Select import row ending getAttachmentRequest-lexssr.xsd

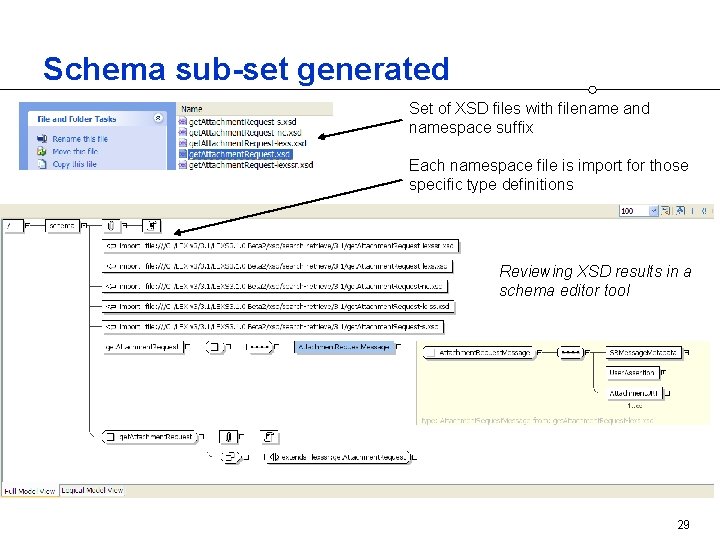[280, 246]
